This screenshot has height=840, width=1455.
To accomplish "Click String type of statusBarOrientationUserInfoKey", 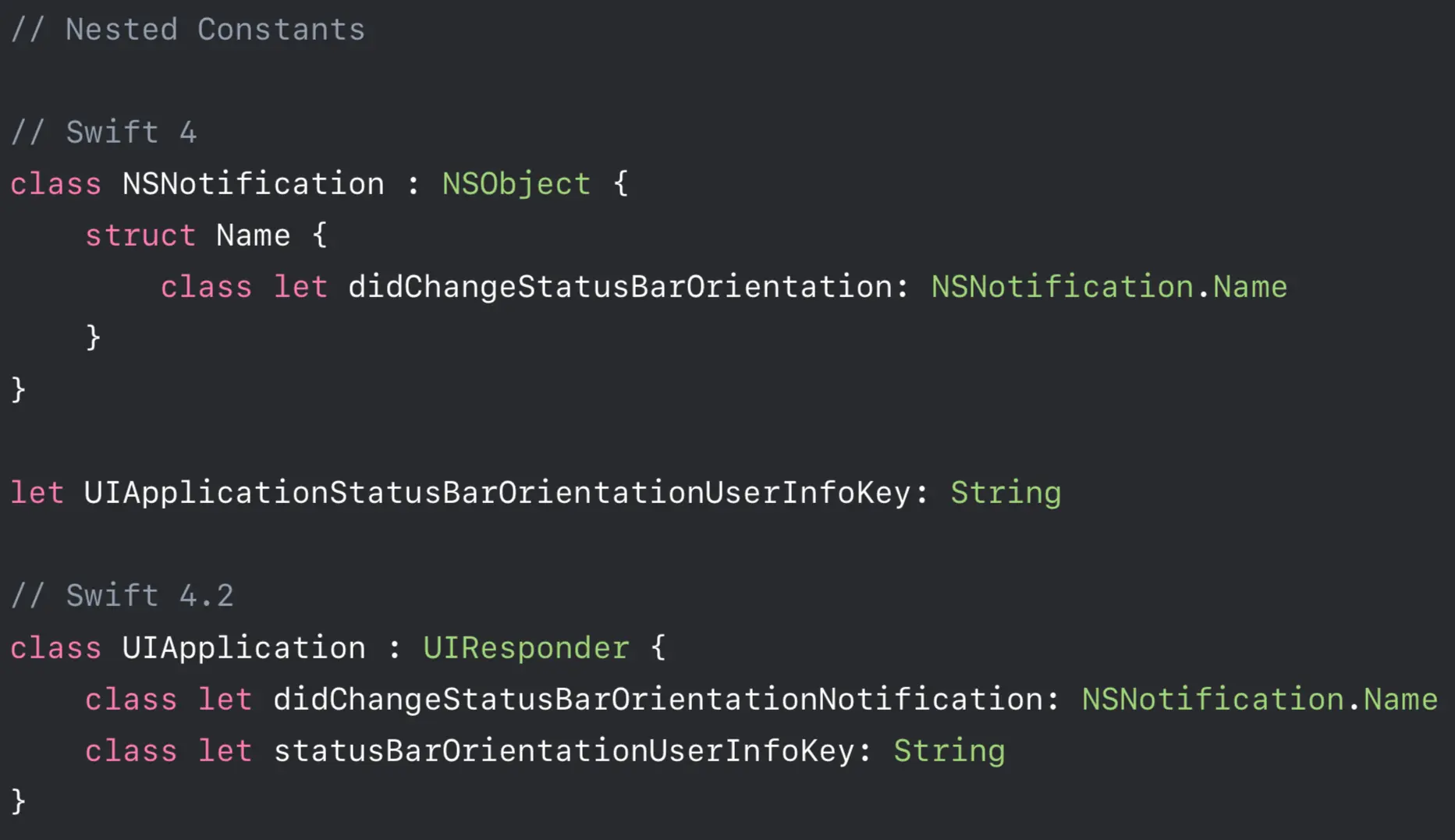I will 949,751.
